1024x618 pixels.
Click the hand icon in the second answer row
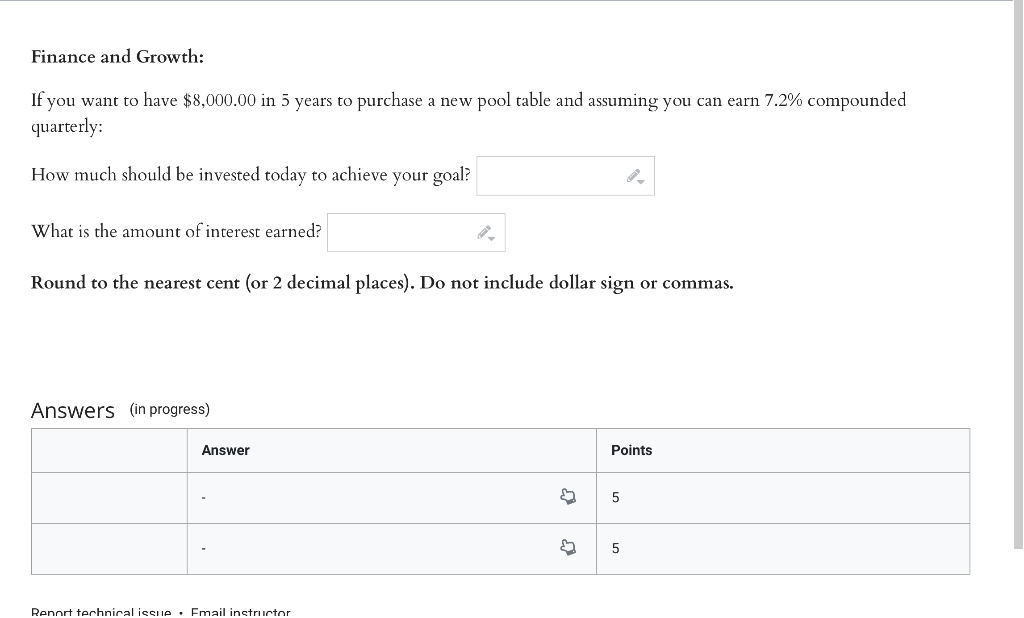[x=568, y=548]
